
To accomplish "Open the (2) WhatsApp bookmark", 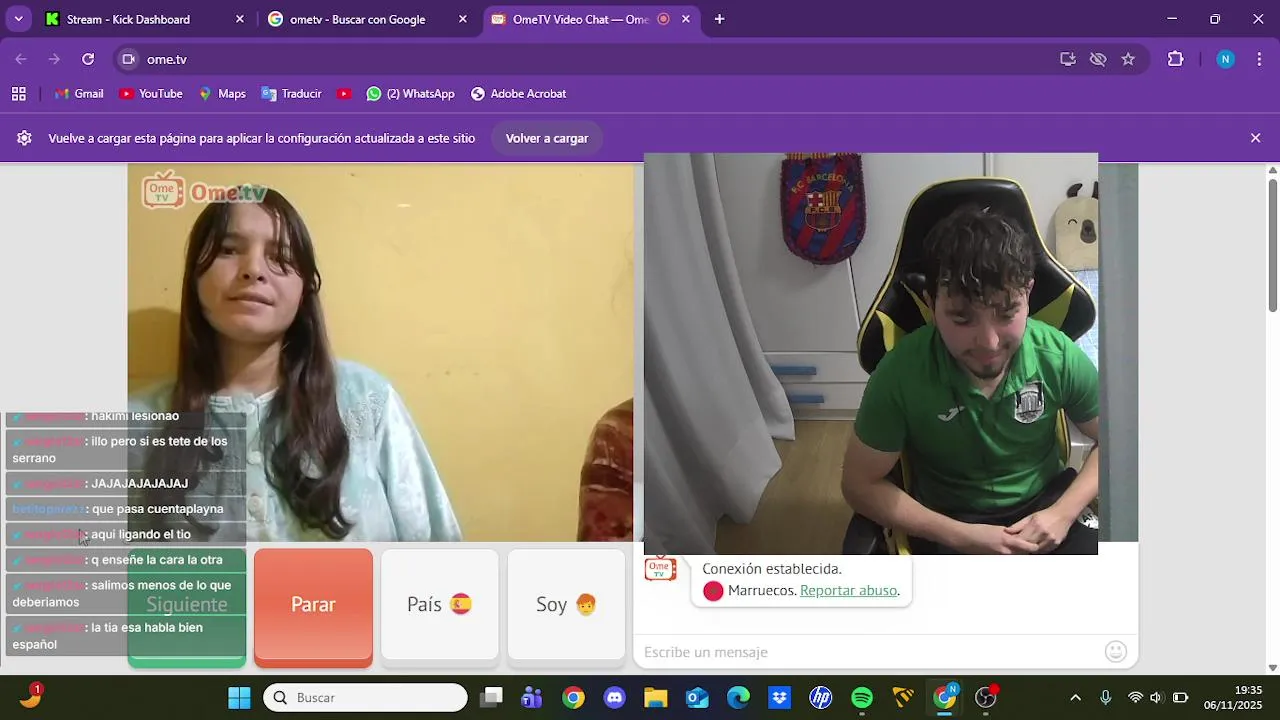I will point(410,93).
